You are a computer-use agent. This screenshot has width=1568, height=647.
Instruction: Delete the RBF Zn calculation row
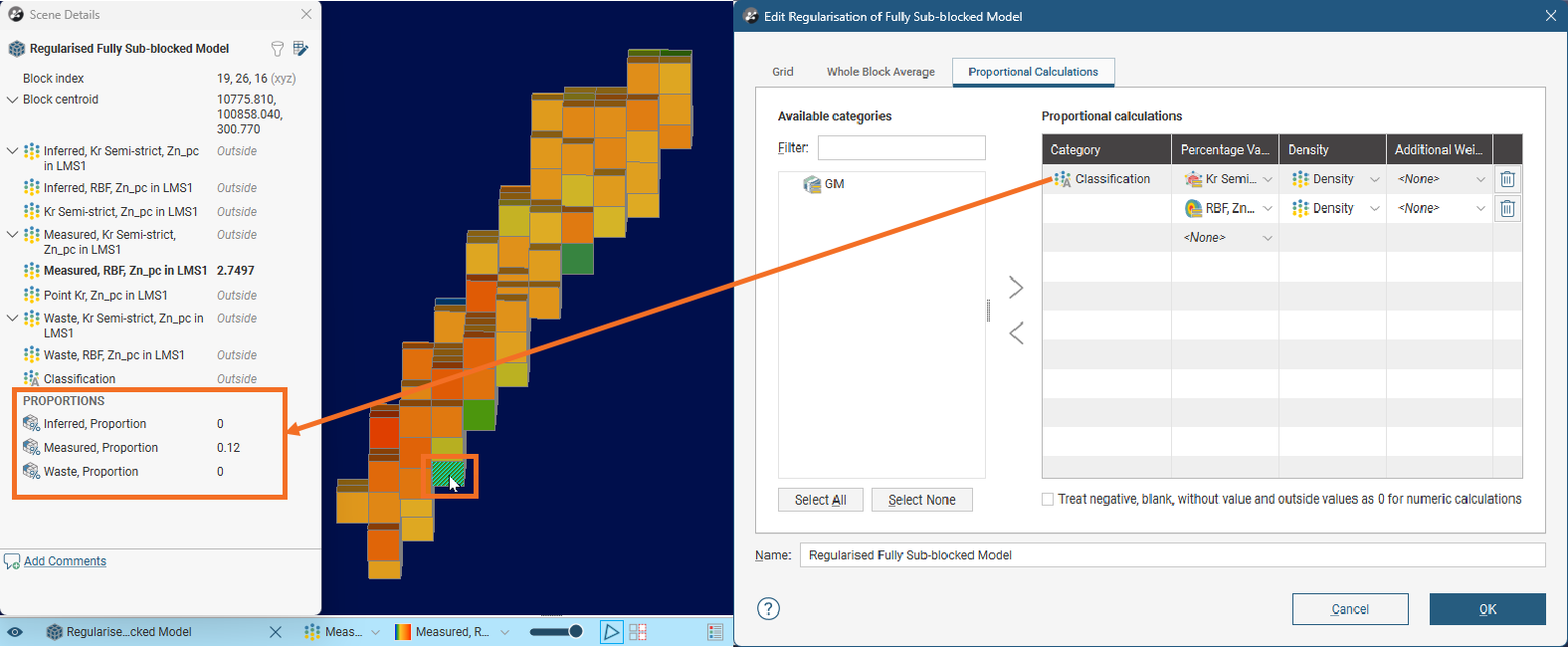click(x=1507, y=208)
